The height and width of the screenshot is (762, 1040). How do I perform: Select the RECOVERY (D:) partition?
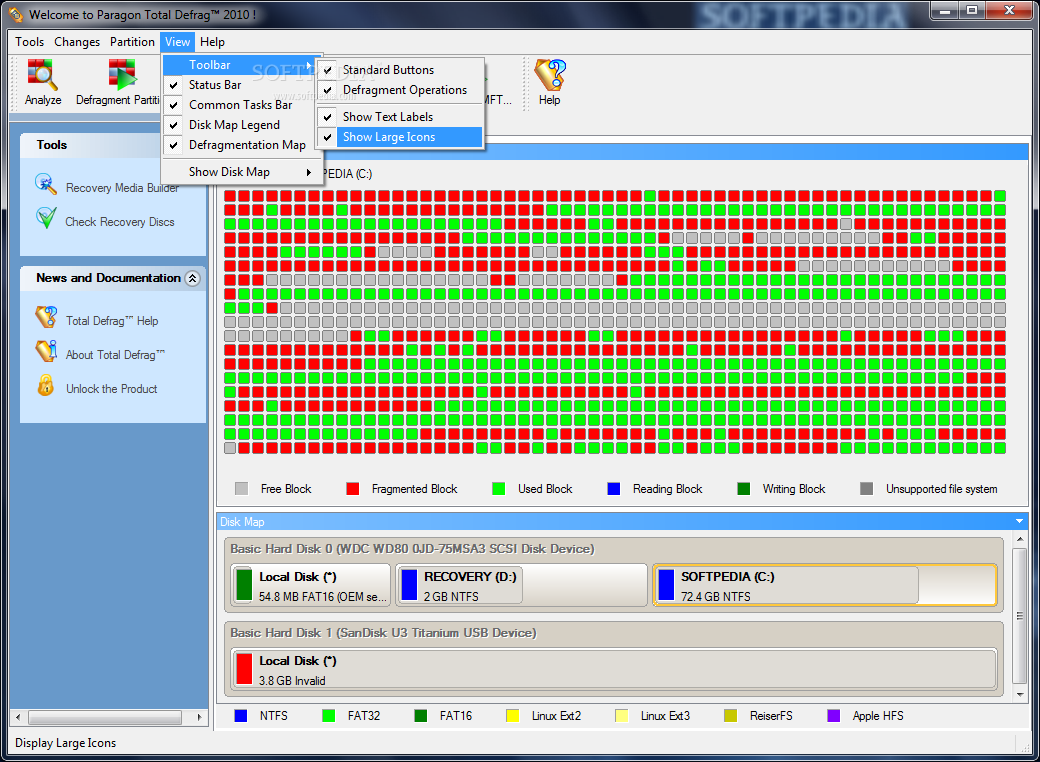(522, 585)
